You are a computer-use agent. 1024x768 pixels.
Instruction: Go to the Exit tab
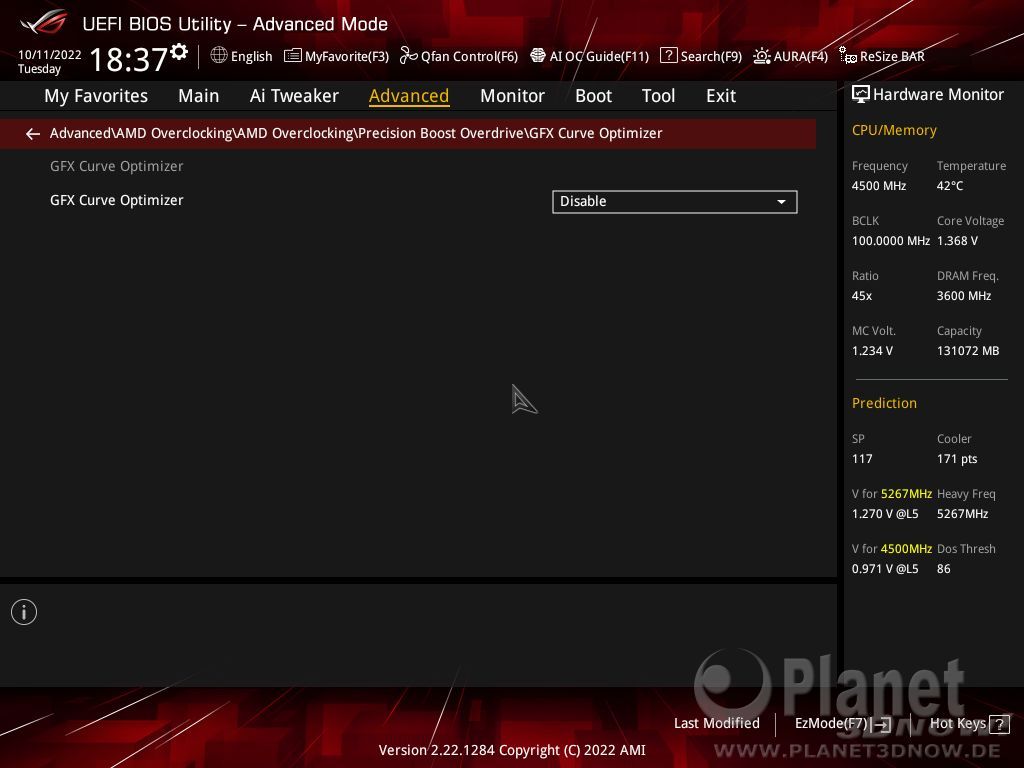[721, 96]
